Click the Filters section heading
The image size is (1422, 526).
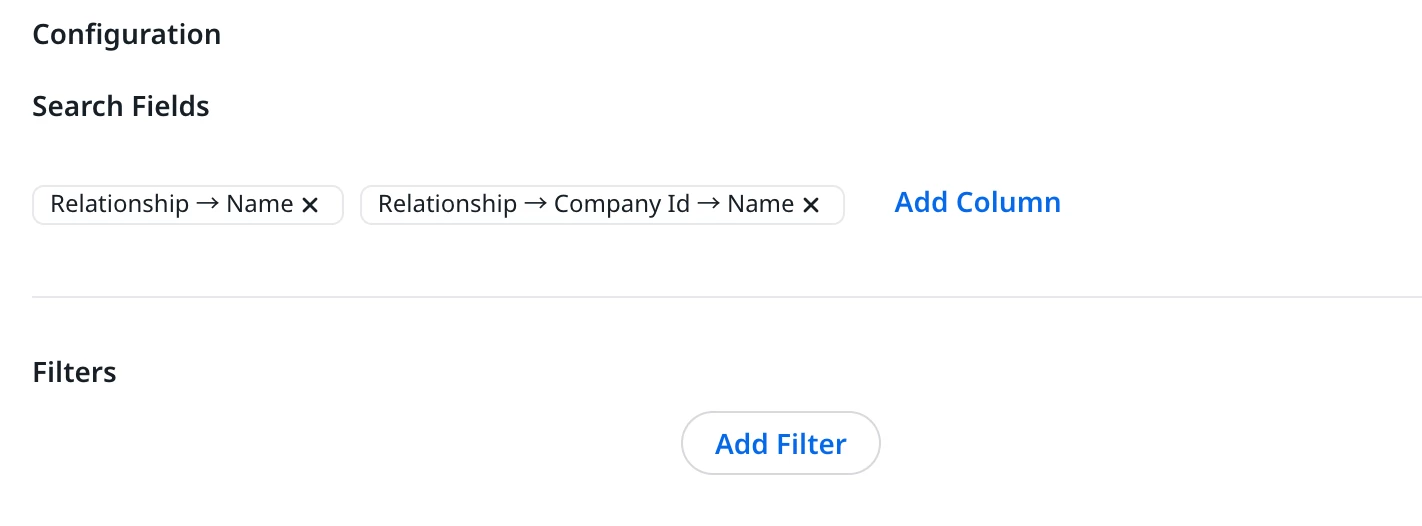[75, 373]
